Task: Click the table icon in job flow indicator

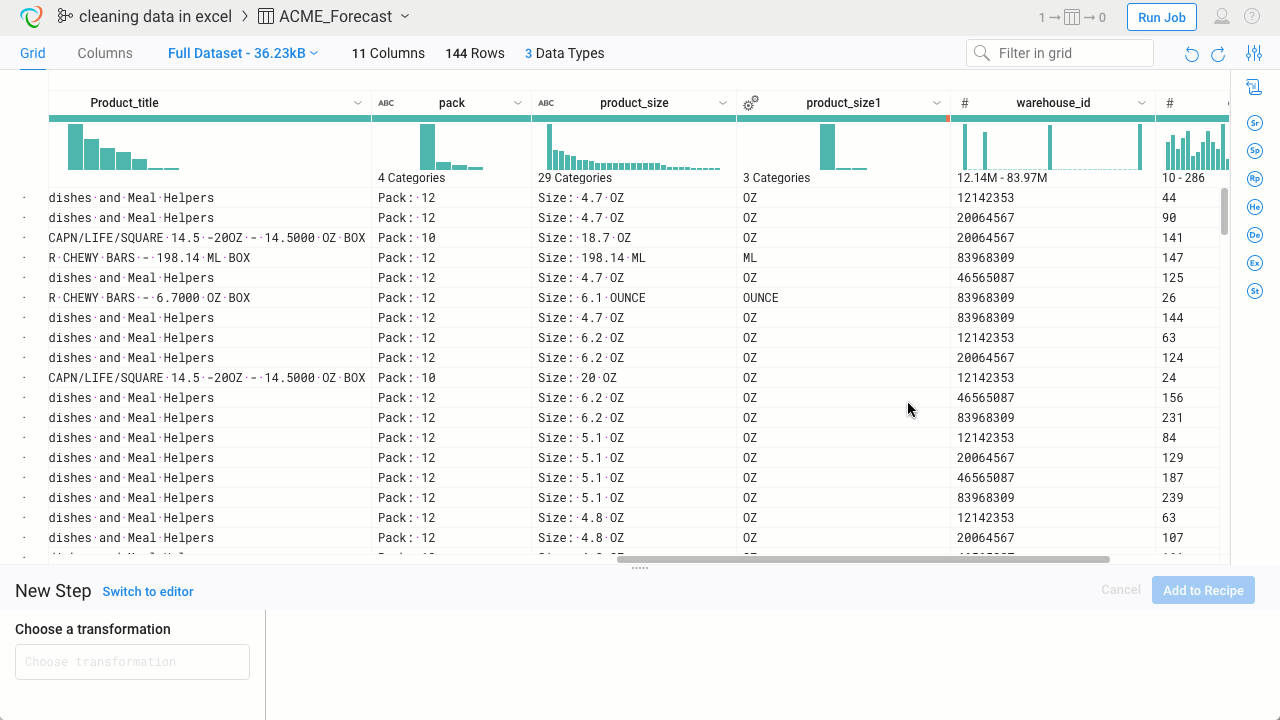Action: pyautogui.click(x=1072, y=17)
